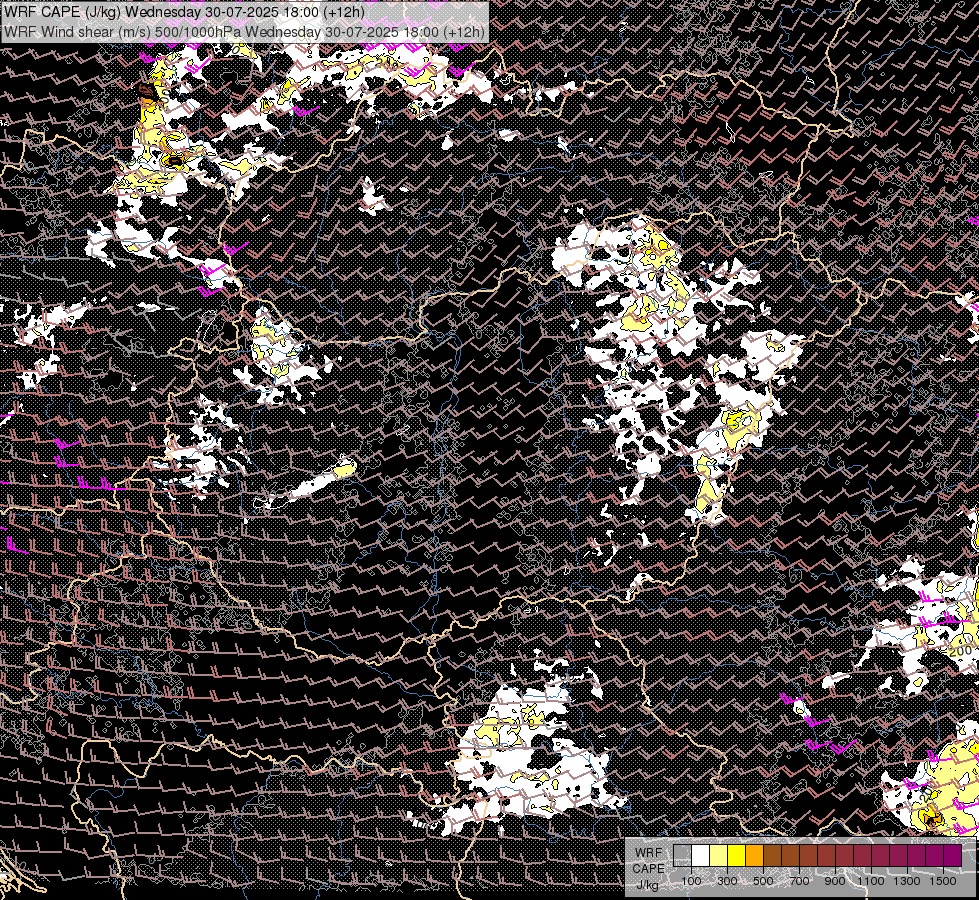Click the 1100 legend label
Image resolution: width=979 pixels, height=900 pixels.
tap(870, 881)
